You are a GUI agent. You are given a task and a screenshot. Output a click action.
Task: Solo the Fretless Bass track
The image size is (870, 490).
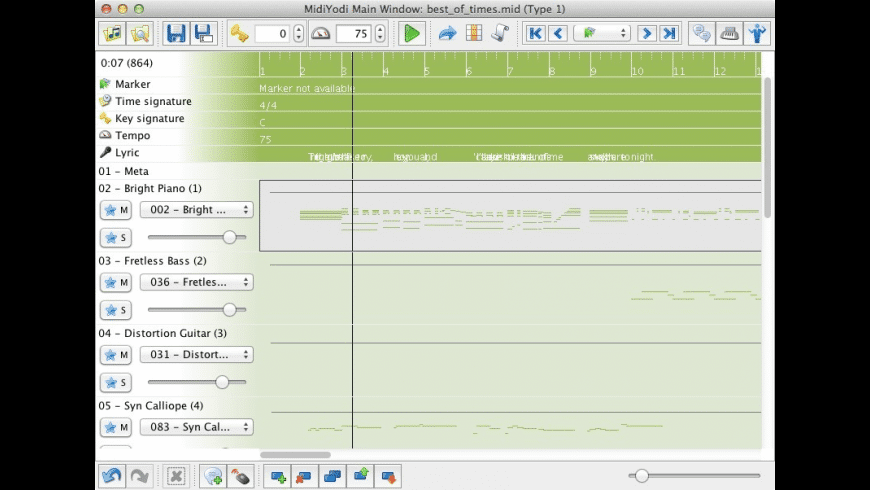(115, 310)
